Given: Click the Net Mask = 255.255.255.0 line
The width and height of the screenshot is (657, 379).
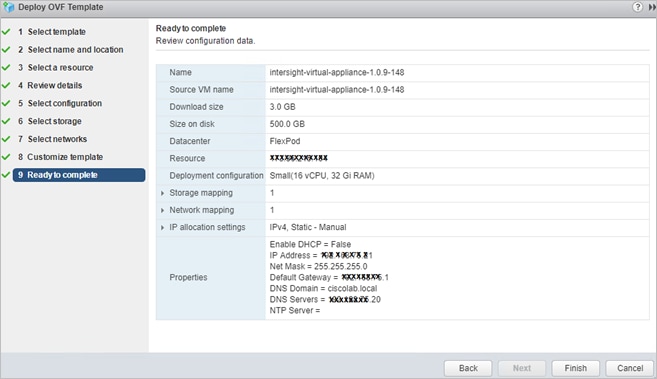Looking at the screenshot, I should pos(318,266).
